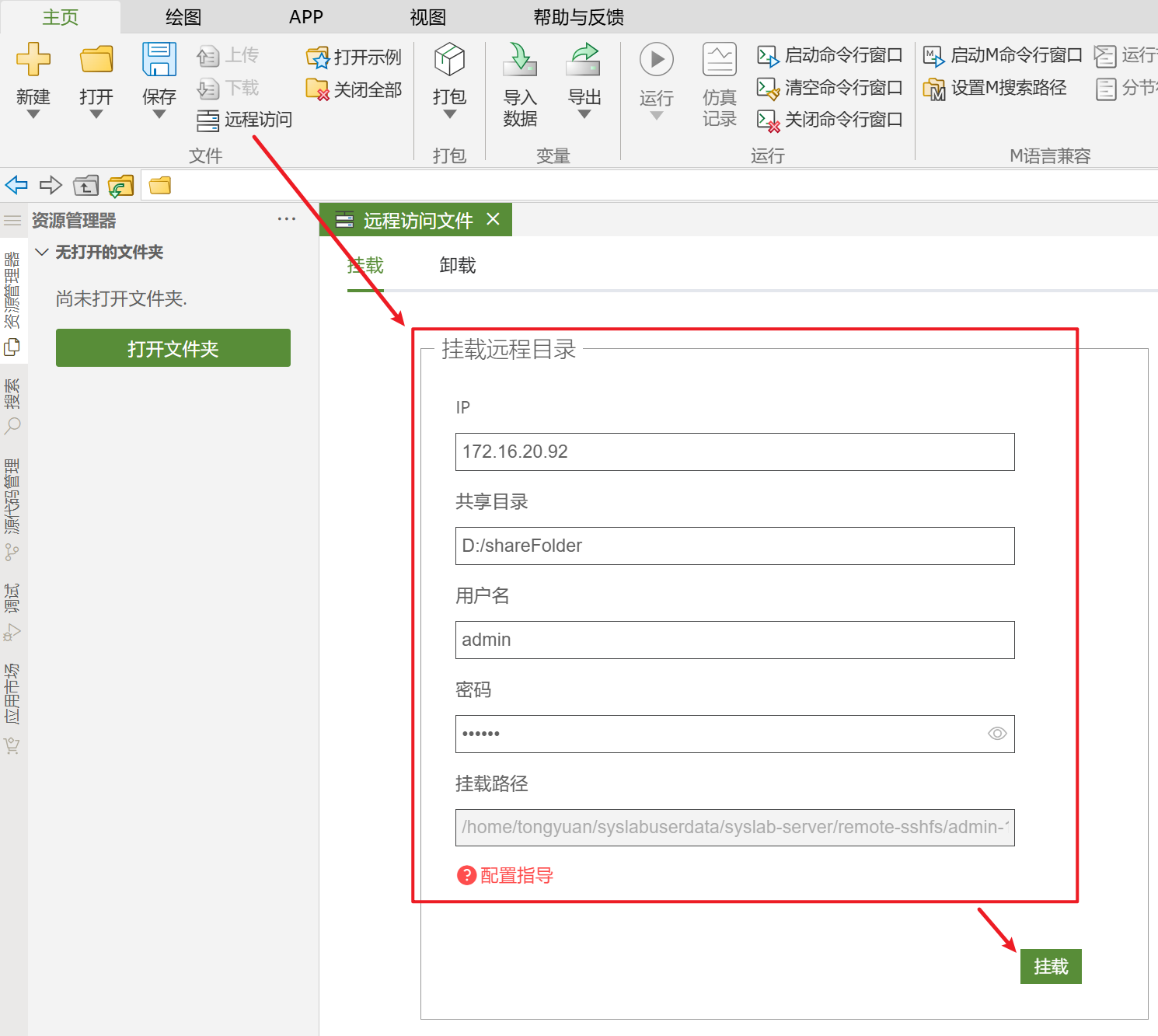The width and height of the screenshot is (1158, 1036).
Task: Toggle password visibility eye icon
Action: [x=997, y=734]
